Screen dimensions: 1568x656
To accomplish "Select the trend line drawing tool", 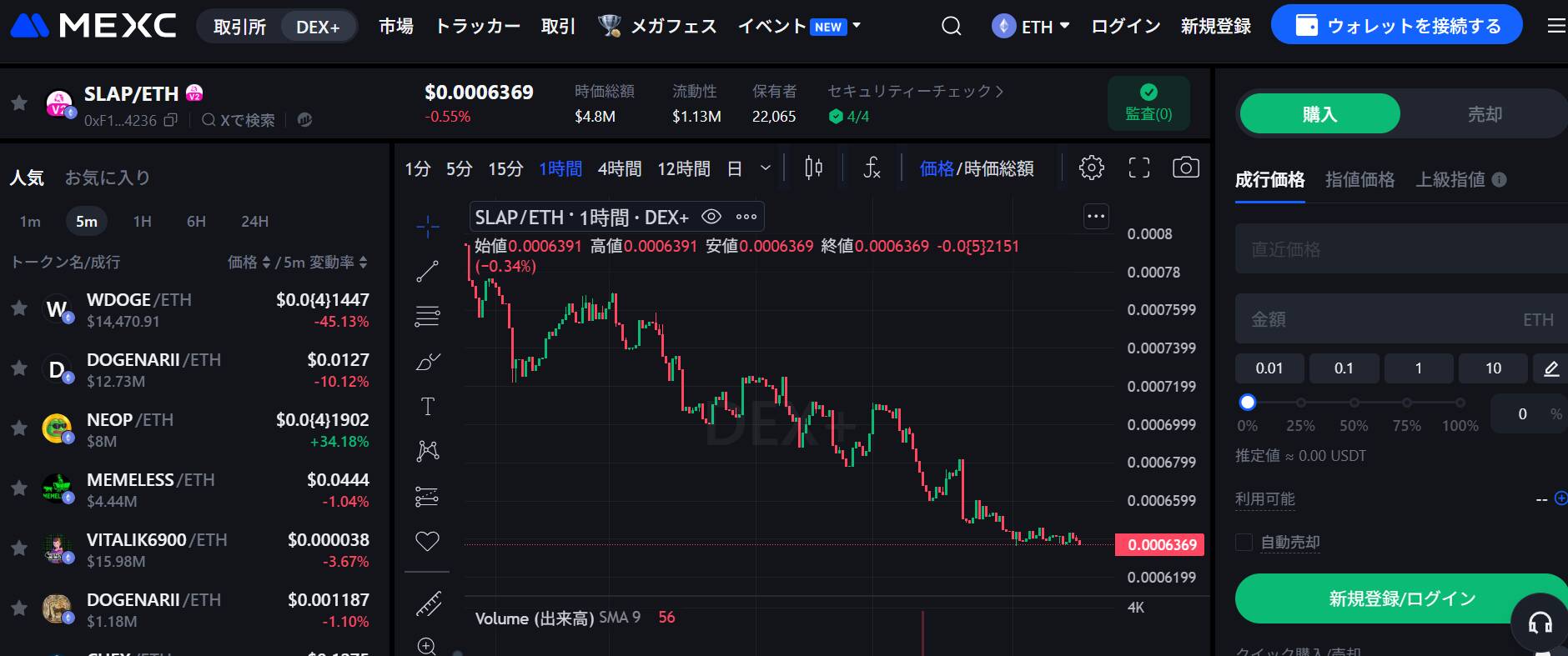I will (427, 271).
